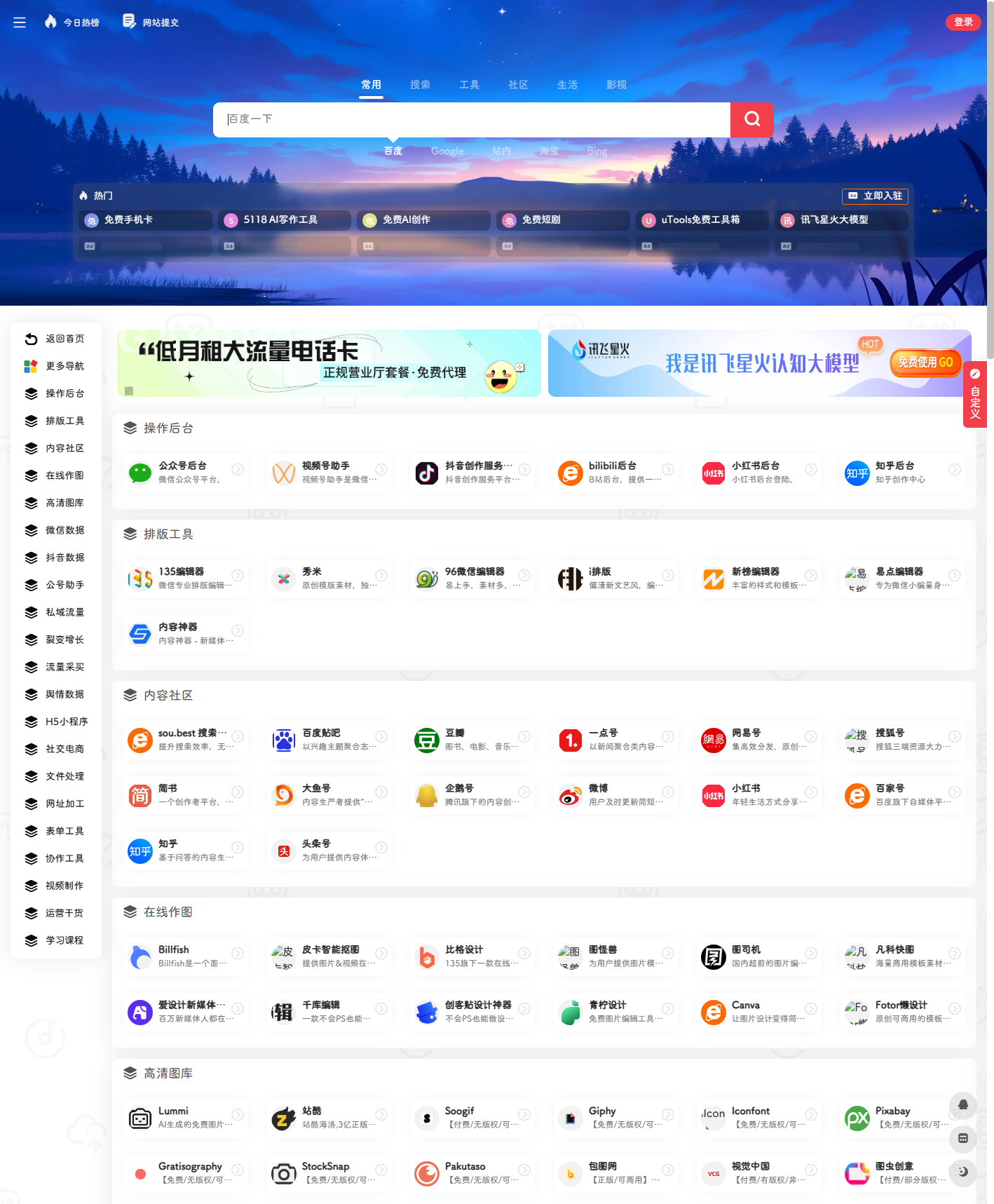Select the 搜索 search tab
994x1204 pixels.
[420, 85]
